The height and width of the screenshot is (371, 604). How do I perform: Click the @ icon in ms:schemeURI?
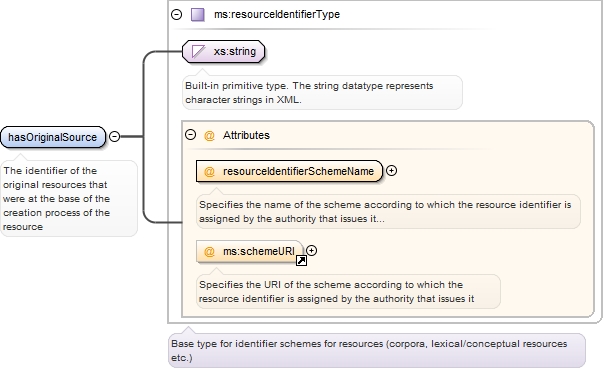point(209,252)
